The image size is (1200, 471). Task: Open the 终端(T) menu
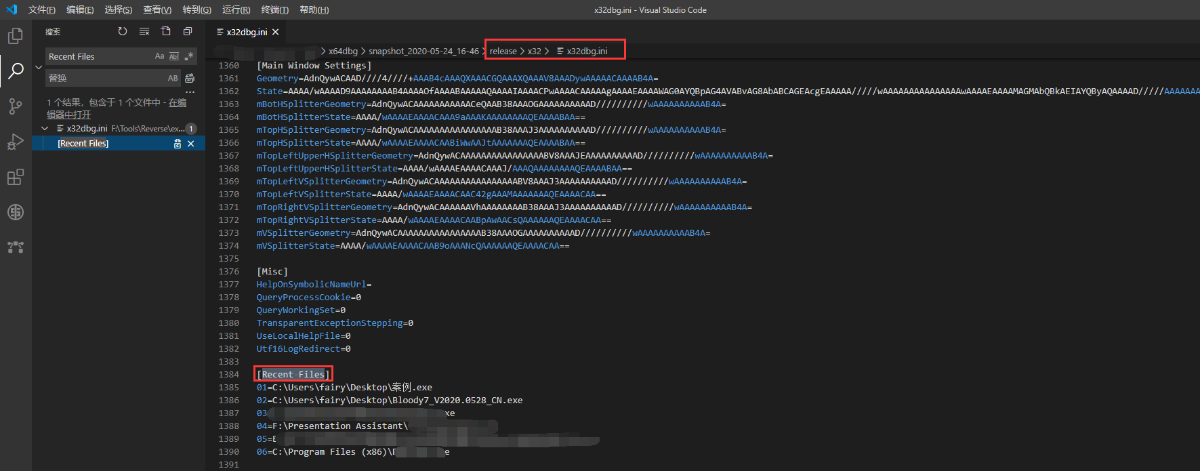tap(273, 9)
